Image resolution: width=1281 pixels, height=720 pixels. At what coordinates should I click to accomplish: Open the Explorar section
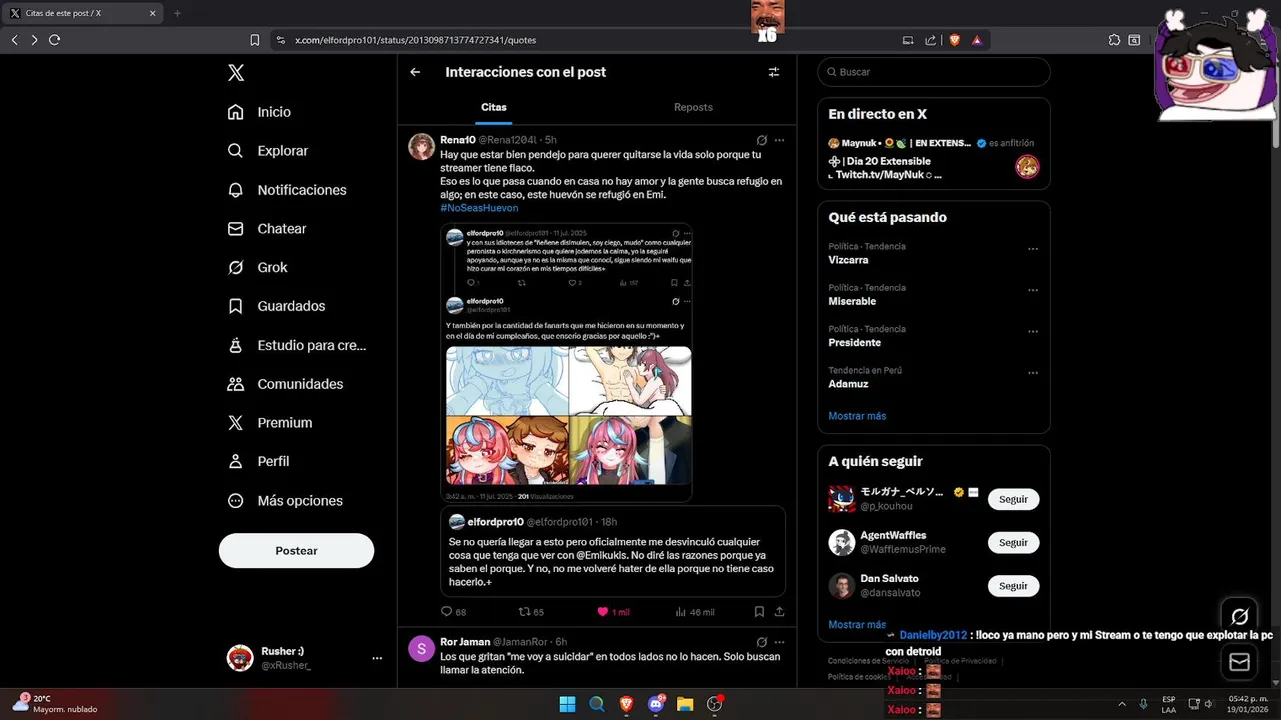click(x=267, y=151)
